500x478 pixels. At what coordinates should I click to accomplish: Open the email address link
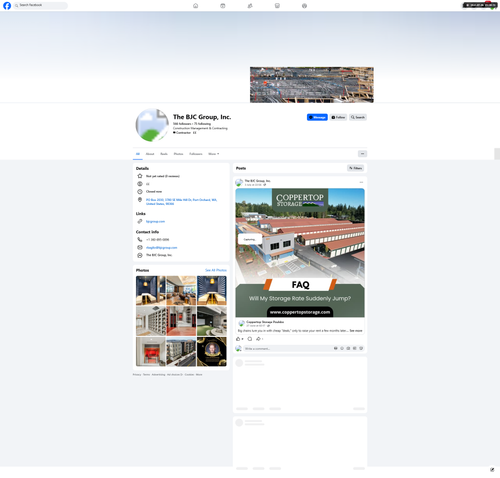click(161, 247)
